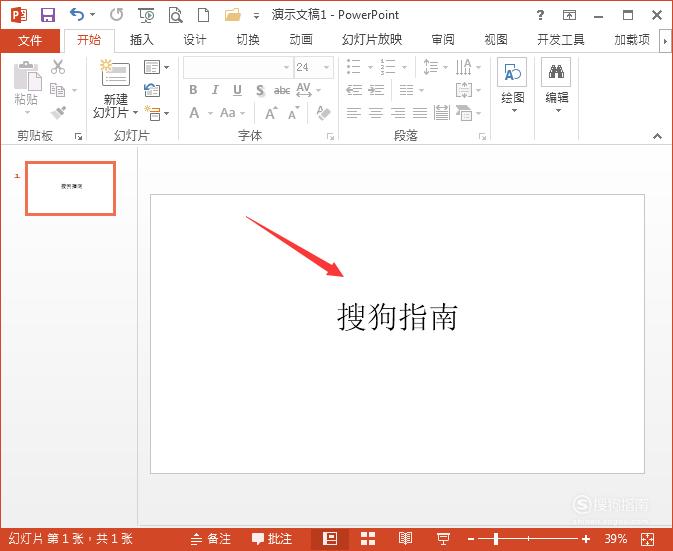Switch to slide sorter view icon
Viewport: 673px width, 551px height.
368,539
